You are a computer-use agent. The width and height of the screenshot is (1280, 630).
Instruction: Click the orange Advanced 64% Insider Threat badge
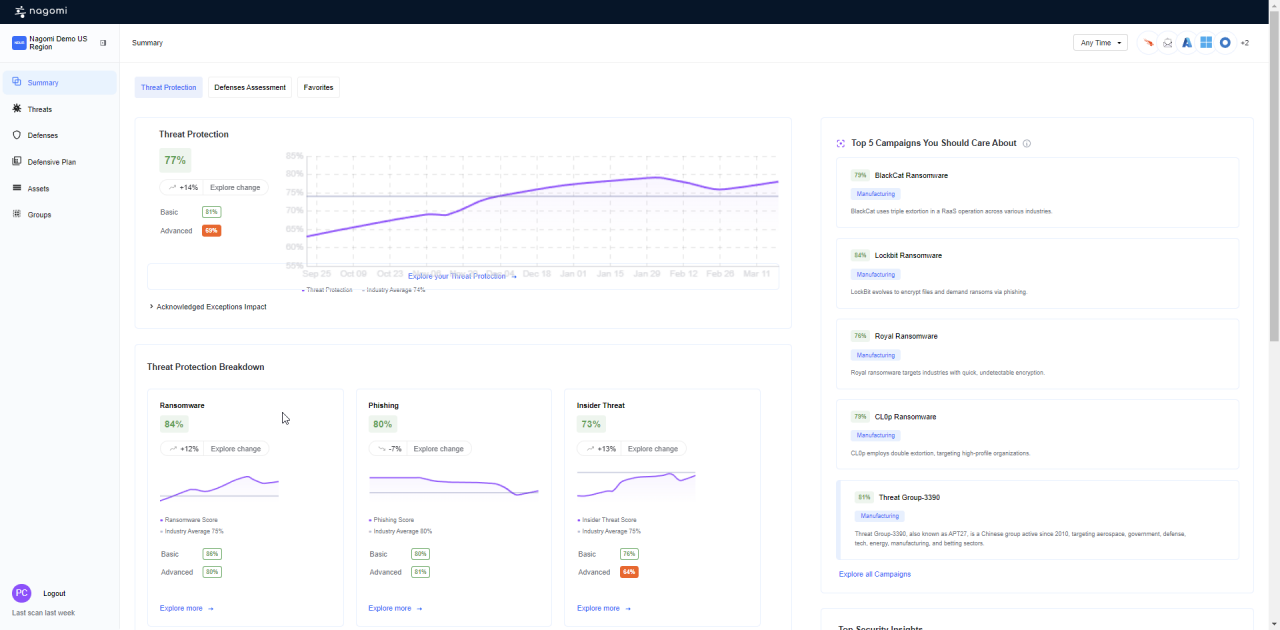click(x=629, y=572)
